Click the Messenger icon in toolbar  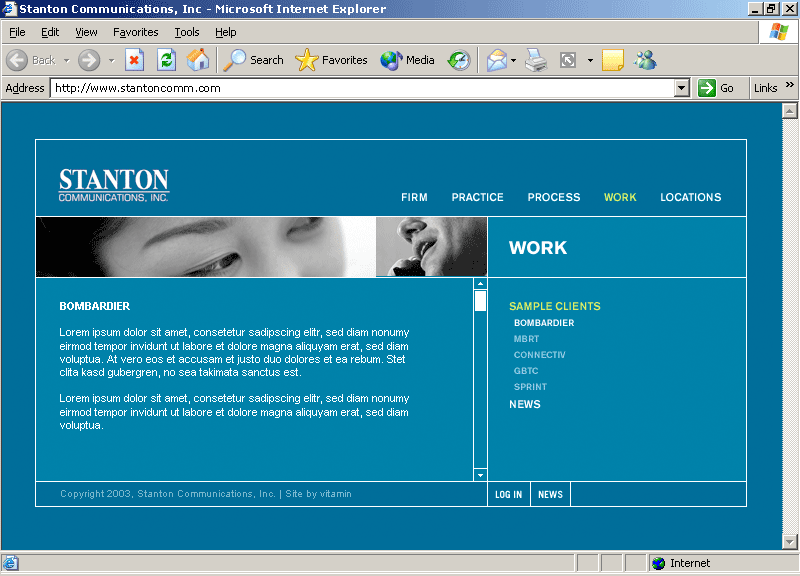click(x=645, y=60)
